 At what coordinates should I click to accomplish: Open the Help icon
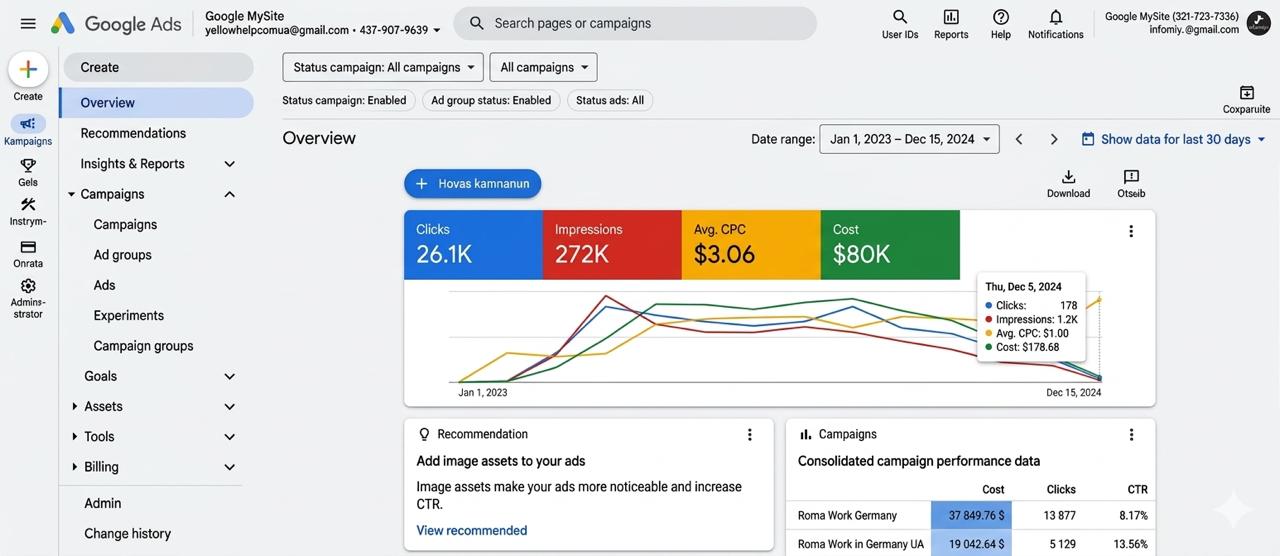1001,17
